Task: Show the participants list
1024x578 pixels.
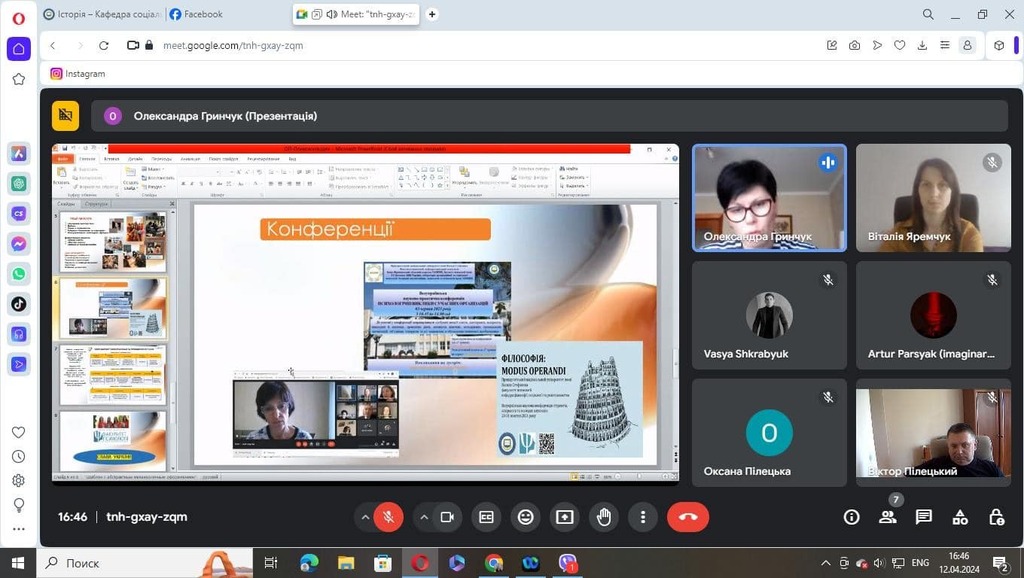Action: [x=887, y=517]
